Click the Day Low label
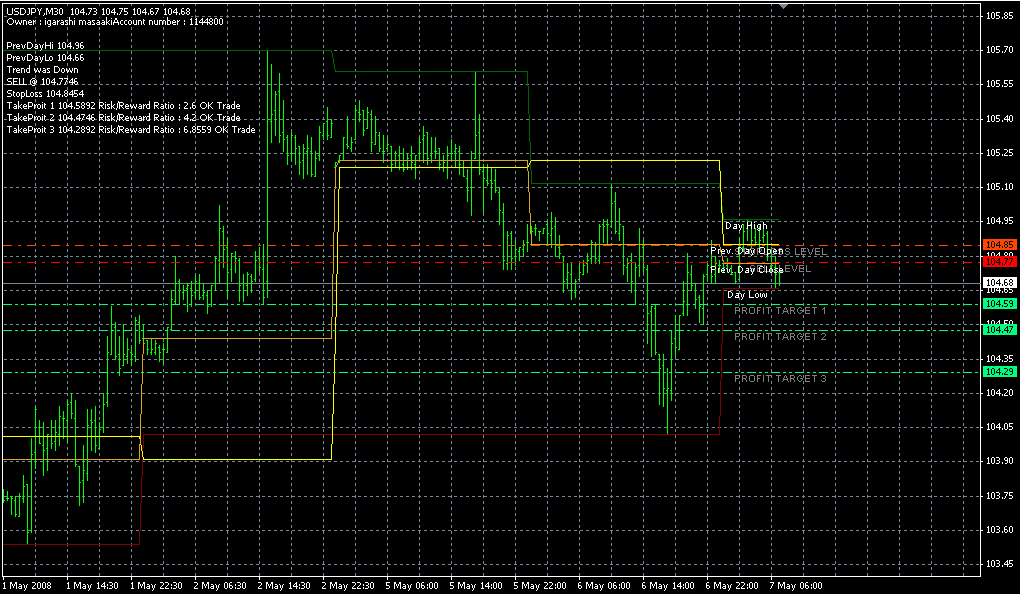 [747, 295]
